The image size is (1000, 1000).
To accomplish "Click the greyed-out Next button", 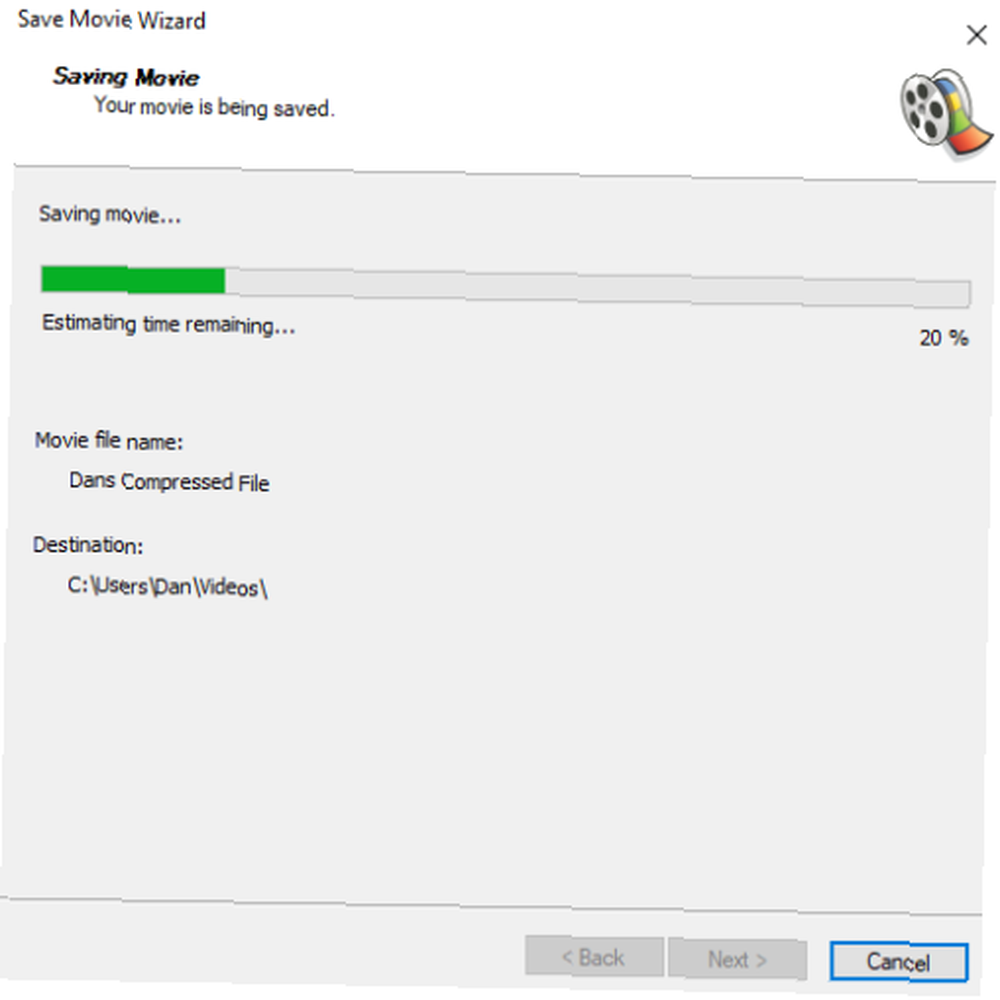I will click(737, 959).
